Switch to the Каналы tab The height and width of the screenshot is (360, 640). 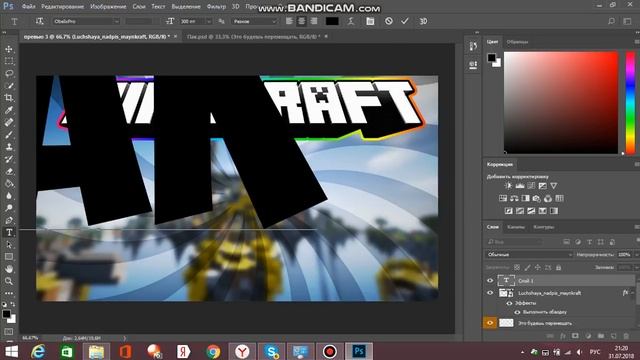(516, 227)
